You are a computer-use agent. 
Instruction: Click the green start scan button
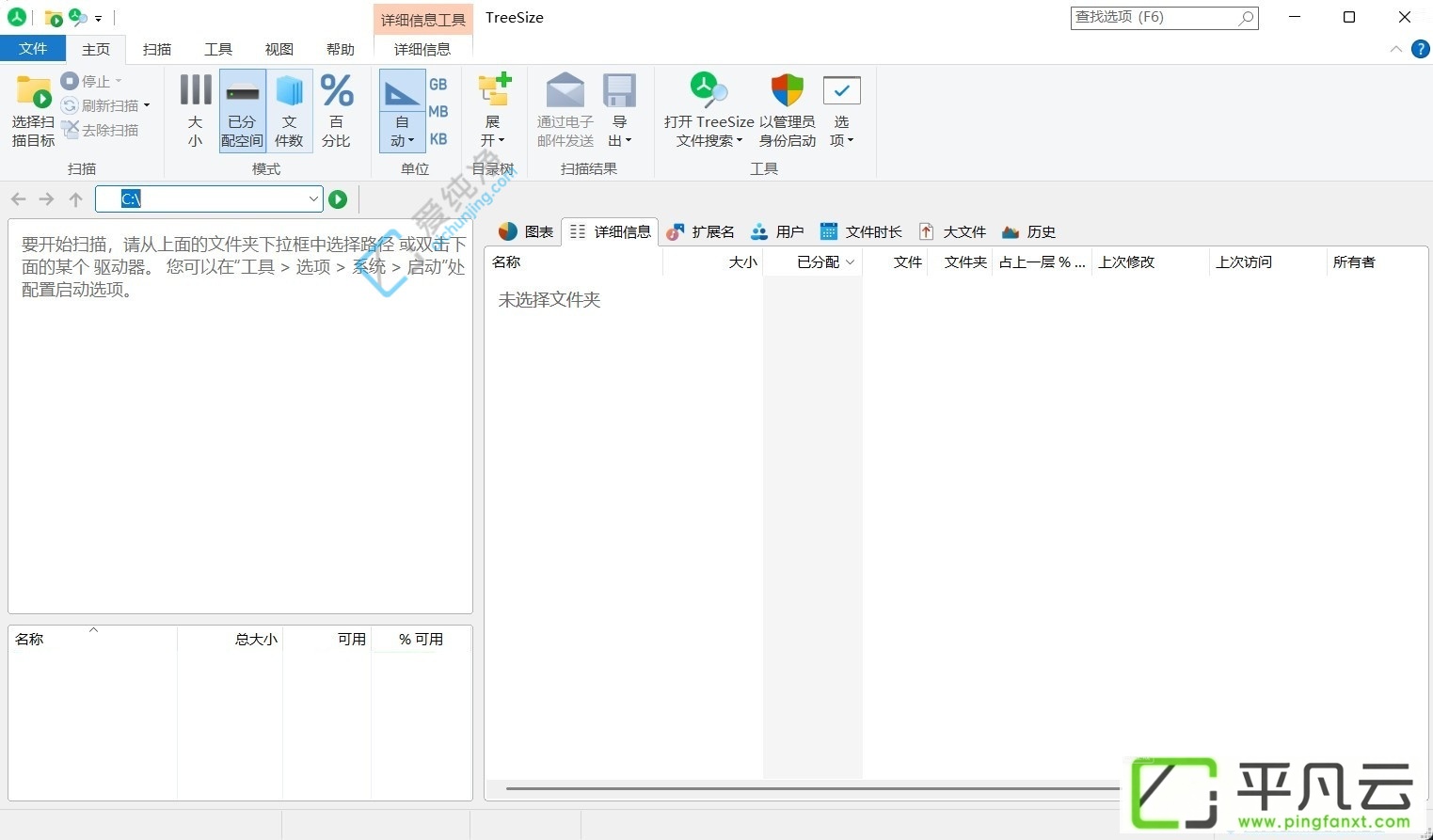[338, 199]
